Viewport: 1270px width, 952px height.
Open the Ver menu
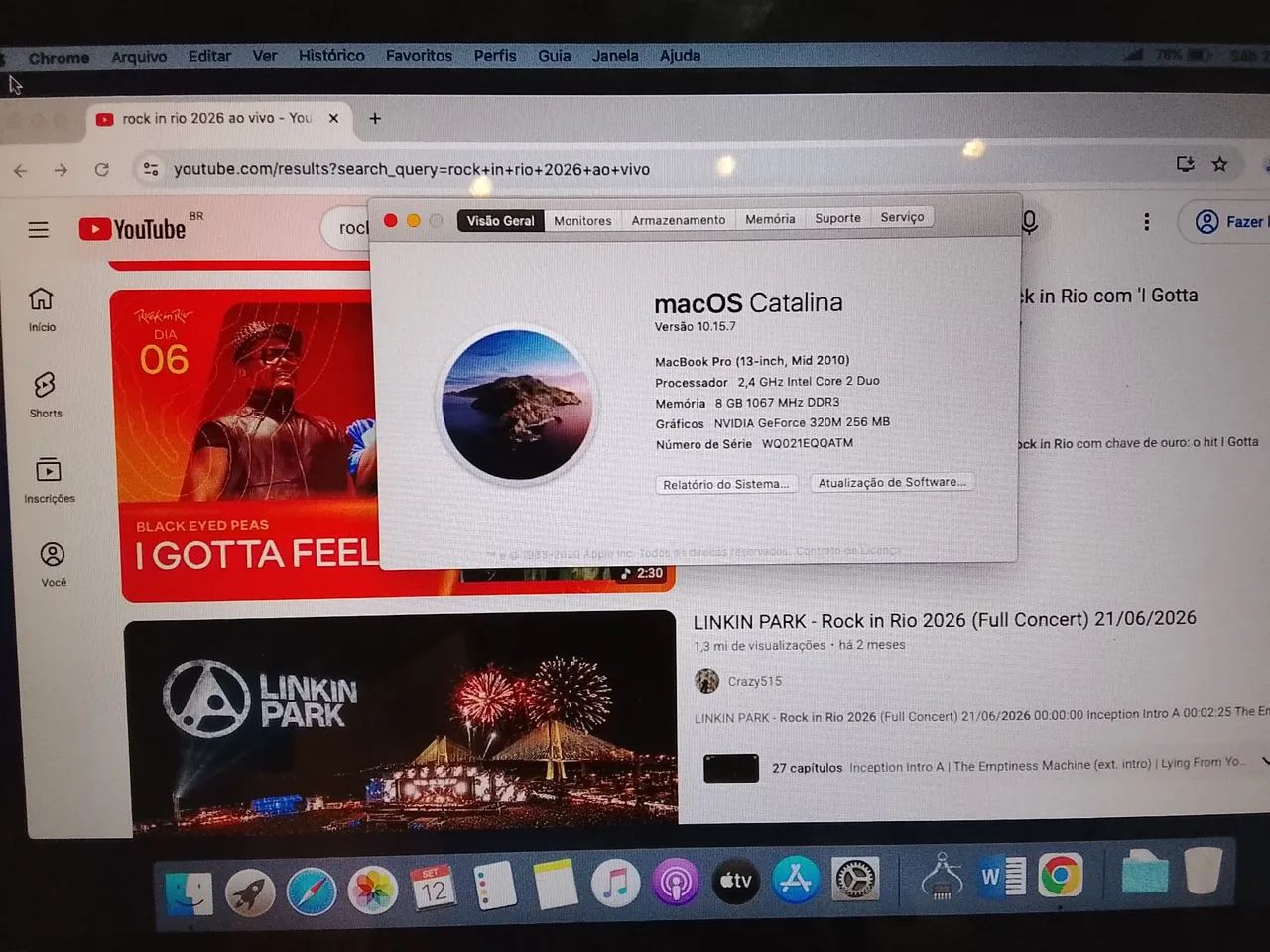coord(265,56)
